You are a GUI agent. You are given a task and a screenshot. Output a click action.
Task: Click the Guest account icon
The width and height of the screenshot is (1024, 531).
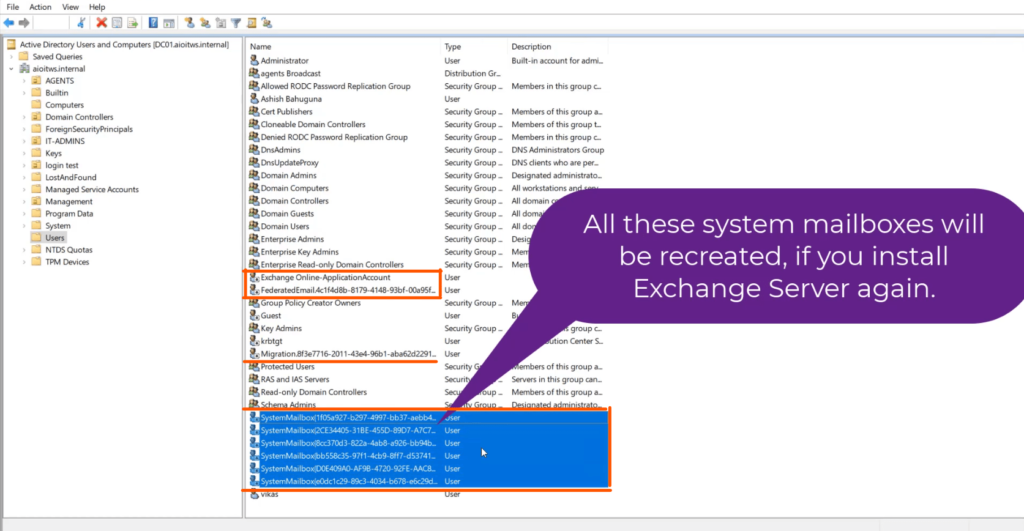(x=254, y=315)
